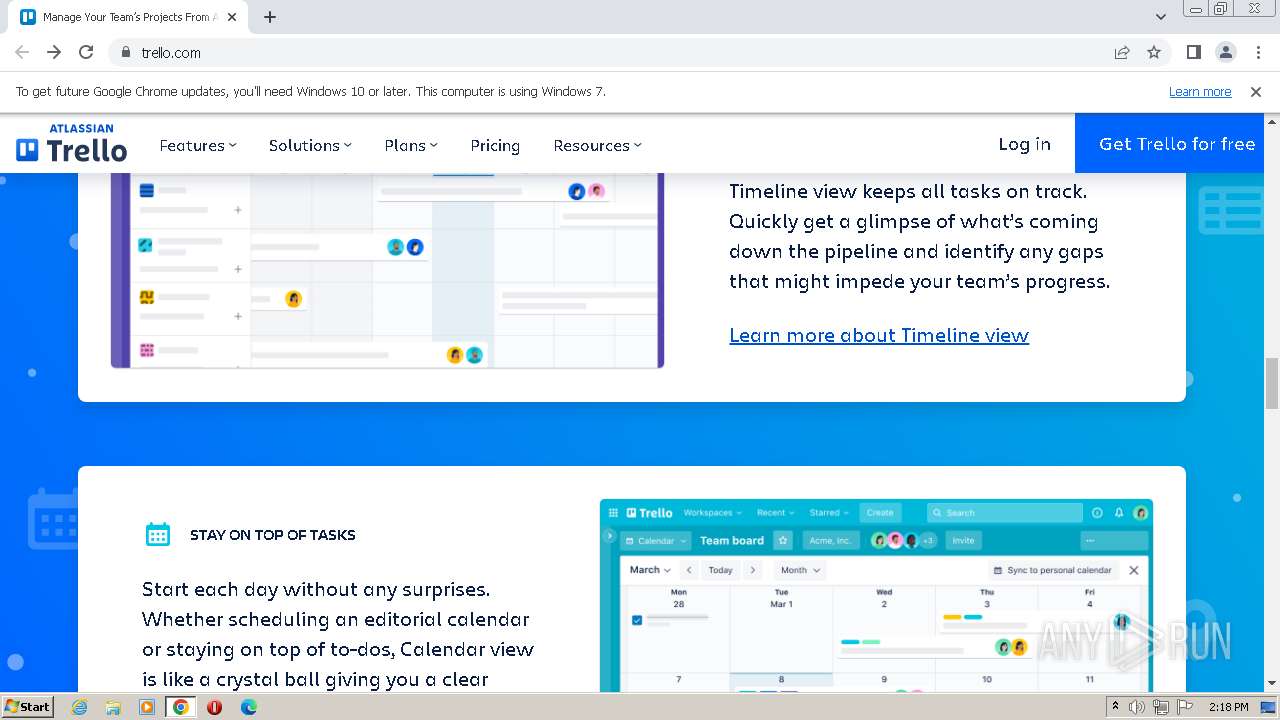Open Learn more about Timeline view link
1280x720 pixels.
[x=879, y=335]
